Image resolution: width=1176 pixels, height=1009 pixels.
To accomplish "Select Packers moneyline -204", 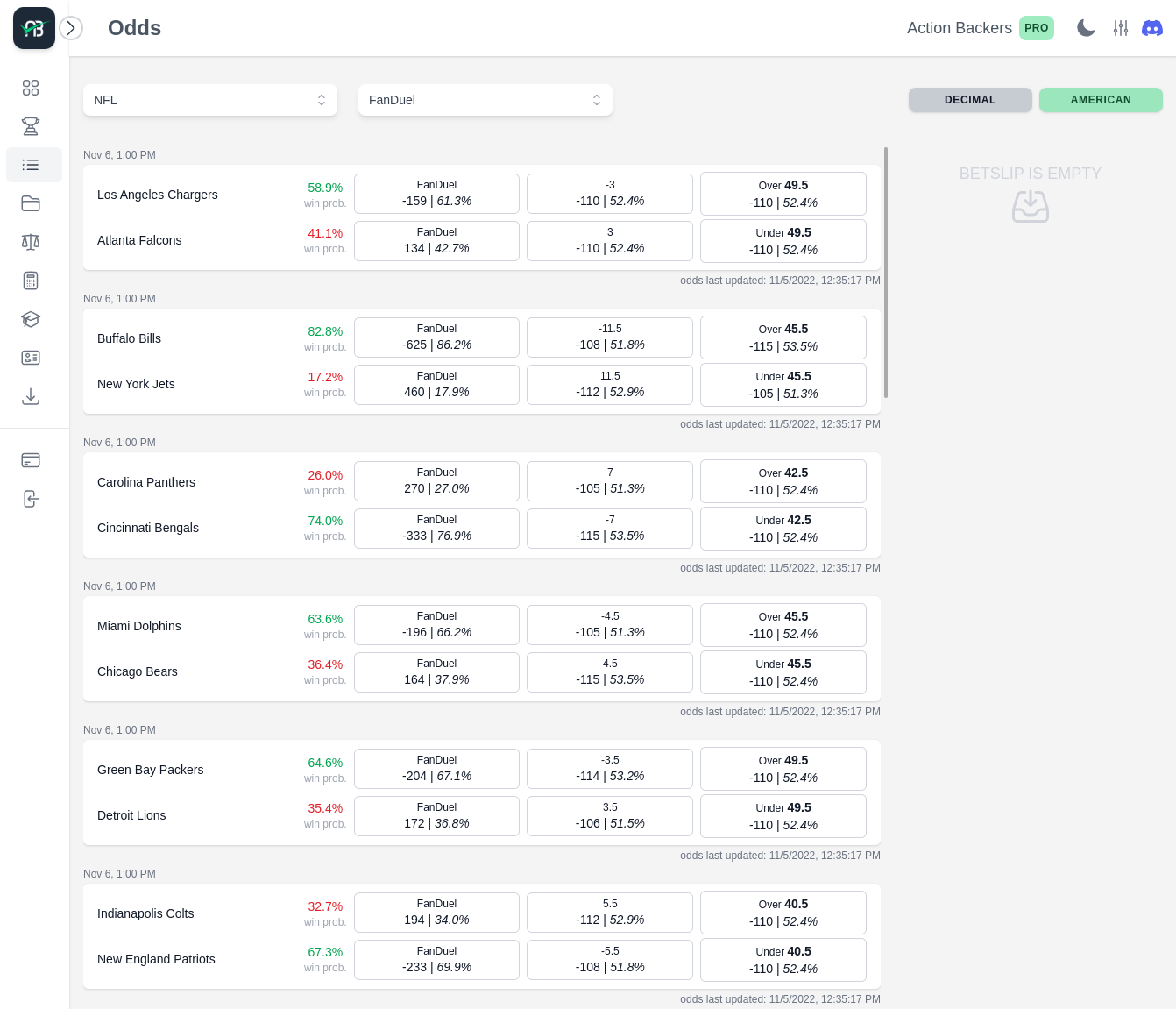I will tap(436, 769).
